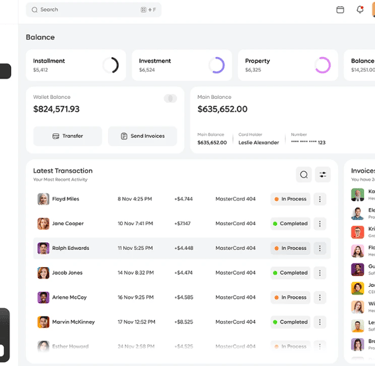Viewport: 375px width, 366px height.
Task: Click the first avatar in the Invoices list
Action: (358, 194)
